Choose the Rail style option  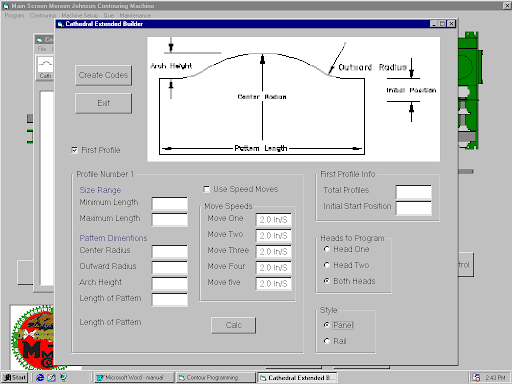coord(327,341)
